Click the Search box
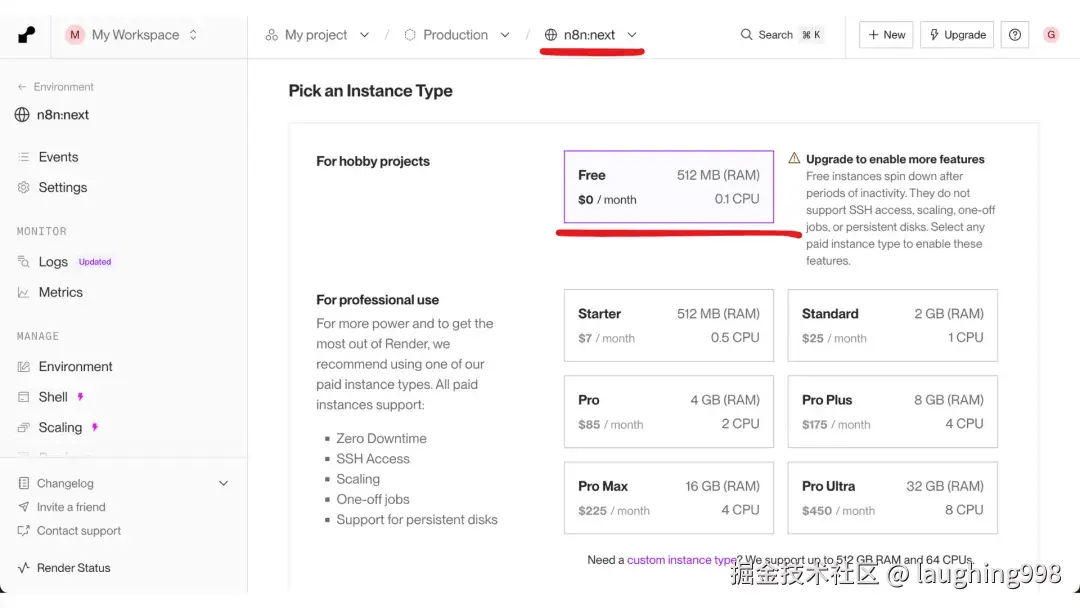This screenshot has height=608, width=1080. pyautogui.click(x=781, y=34)
